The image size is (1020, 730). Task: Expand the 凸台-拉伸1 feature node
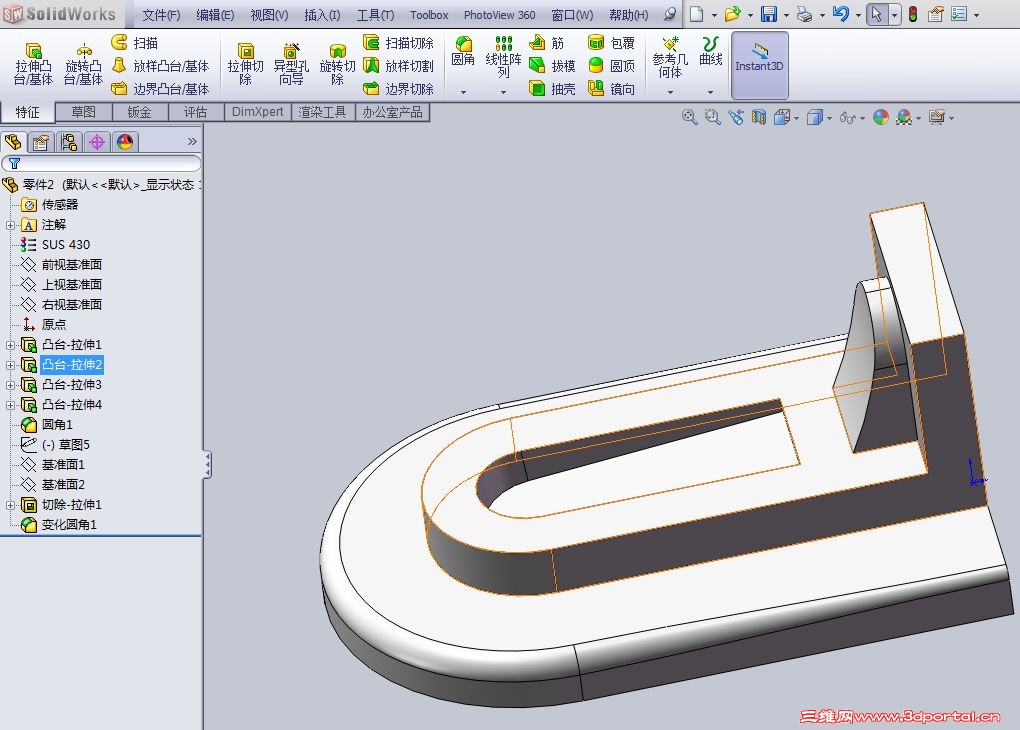coord(11,345)
